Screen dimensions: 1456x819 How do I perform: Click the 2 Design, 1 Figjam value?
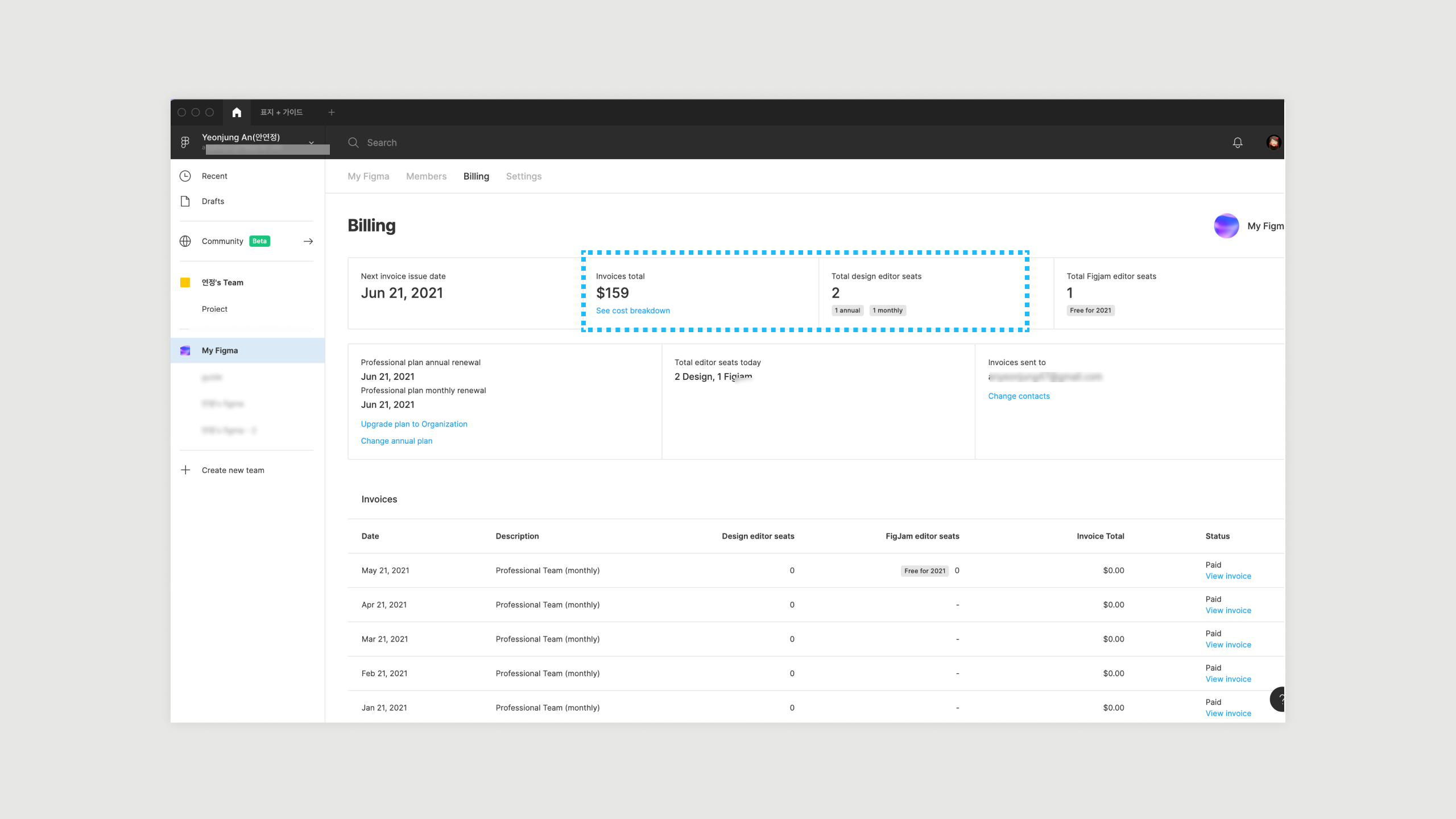(x=713, y=377)
